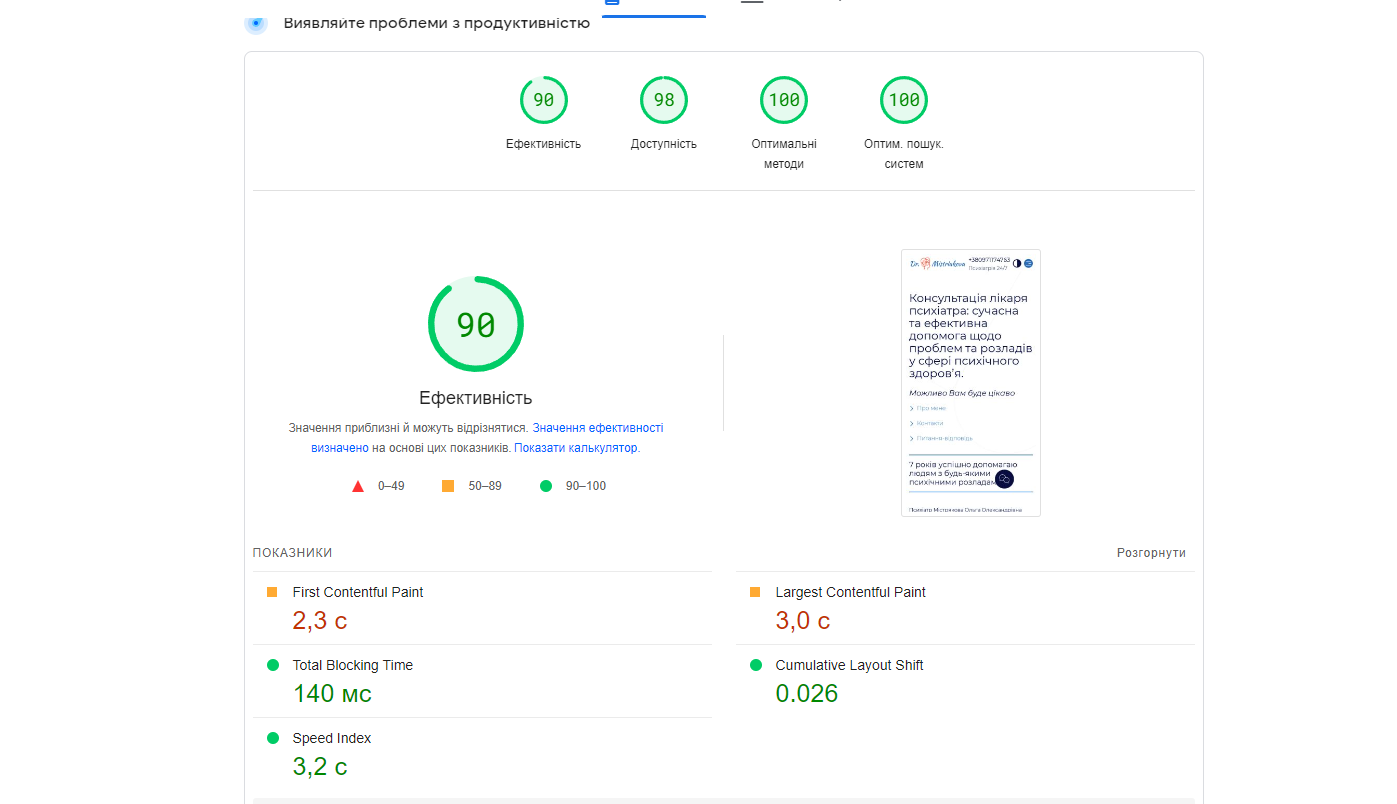Select the Largest Contentful Paint metric label
The width and height of the screenshot is (1397, 804).
pos(850,592)
